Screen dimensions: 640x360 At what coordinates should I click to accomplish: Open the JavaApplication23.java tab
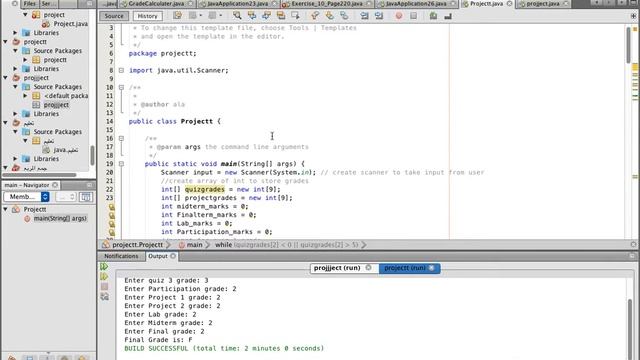[x=239, y=4]
